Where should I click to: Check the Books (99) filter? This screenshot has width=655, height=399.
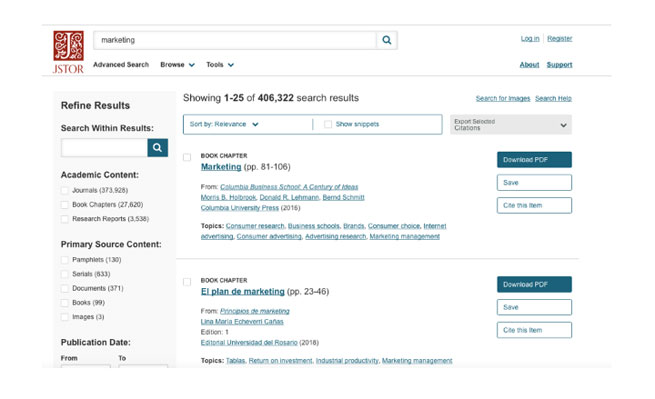65,302
